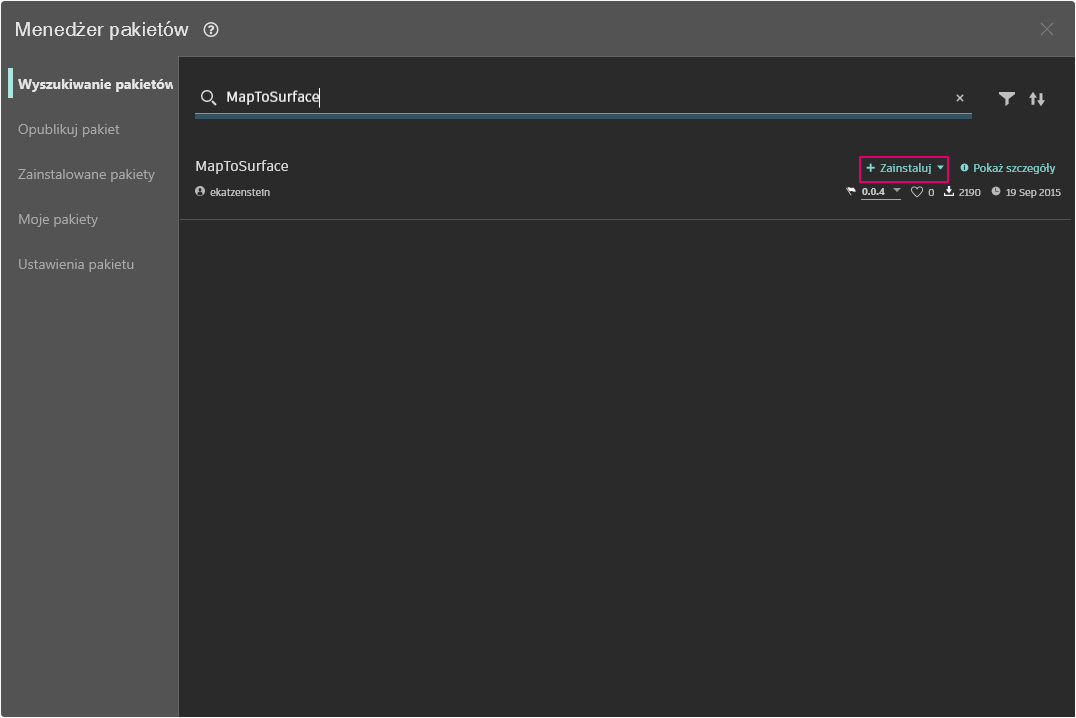Open the Package Manager help icon
The height and width of the screenshot is (718, 1076).
coord(211,30)
